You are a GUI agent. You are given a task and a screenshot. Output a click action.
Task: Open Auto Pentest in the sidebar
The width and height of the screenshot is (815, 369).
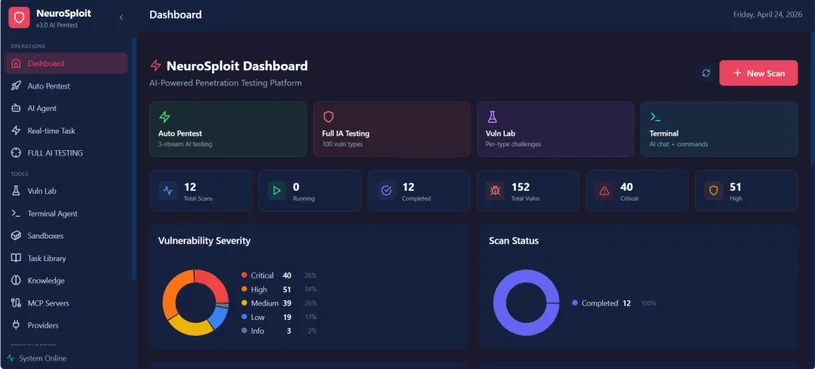coord(66,86)
